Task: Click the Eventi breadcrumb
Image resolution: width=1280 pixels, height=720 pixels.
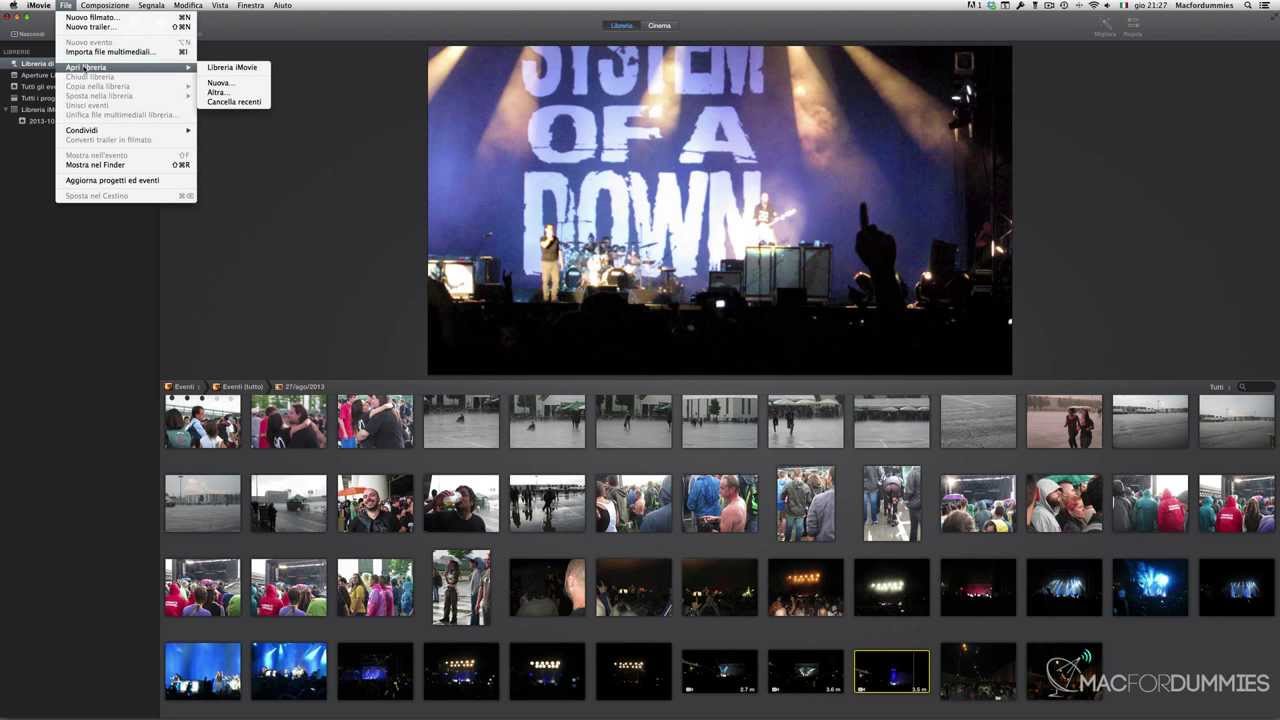Action: 181,387
